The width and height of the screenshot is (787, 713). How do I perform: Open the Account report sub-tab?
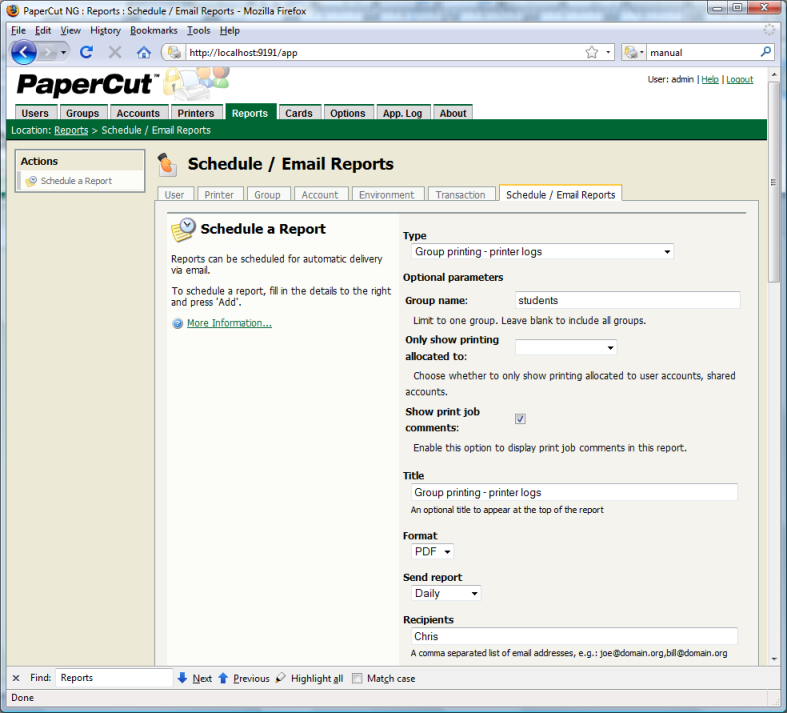click(320, 195)
